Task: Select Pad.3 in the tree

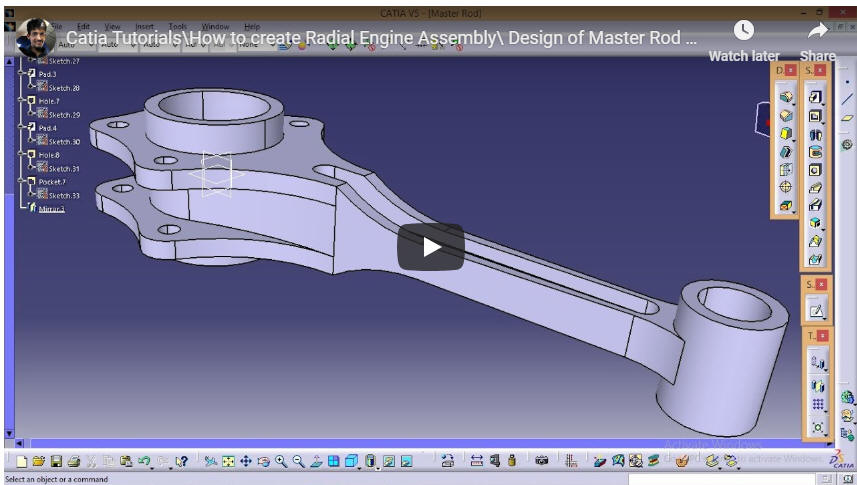Action: click(x=47, y=74)
